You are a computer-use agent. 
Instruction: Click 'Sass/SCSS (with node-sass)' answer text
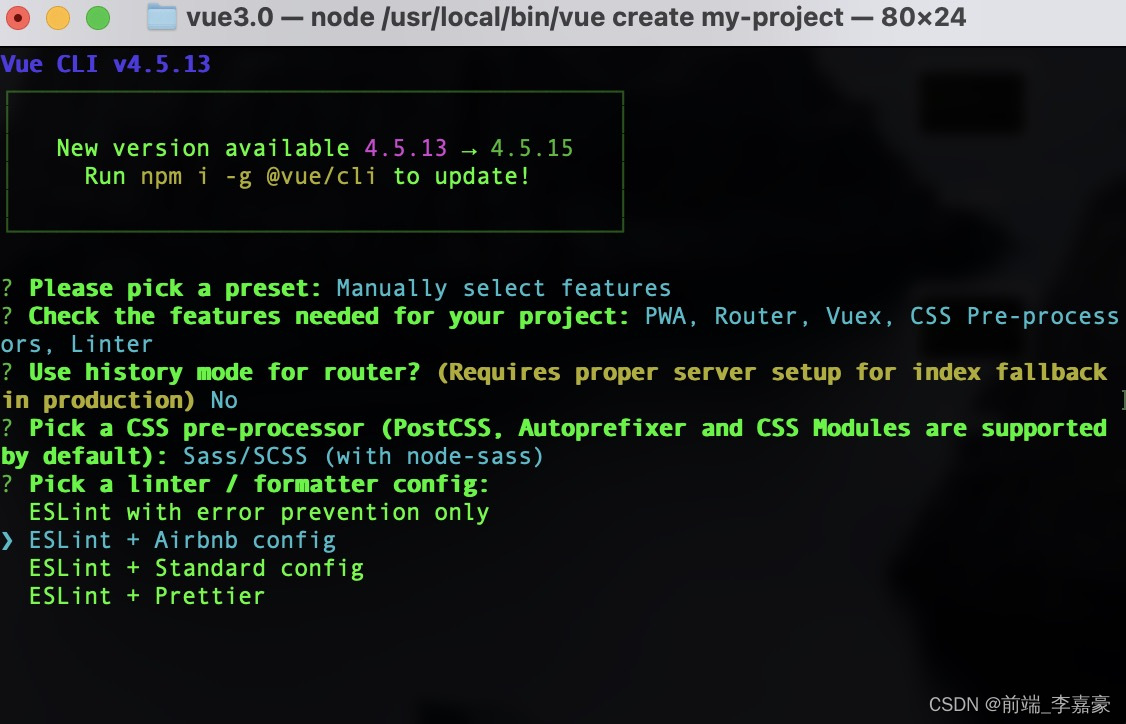click(x=363, y=456)
